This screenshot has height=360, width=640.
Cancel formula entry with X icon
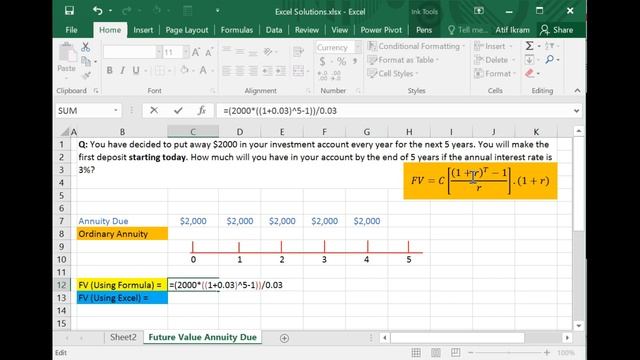154,110
